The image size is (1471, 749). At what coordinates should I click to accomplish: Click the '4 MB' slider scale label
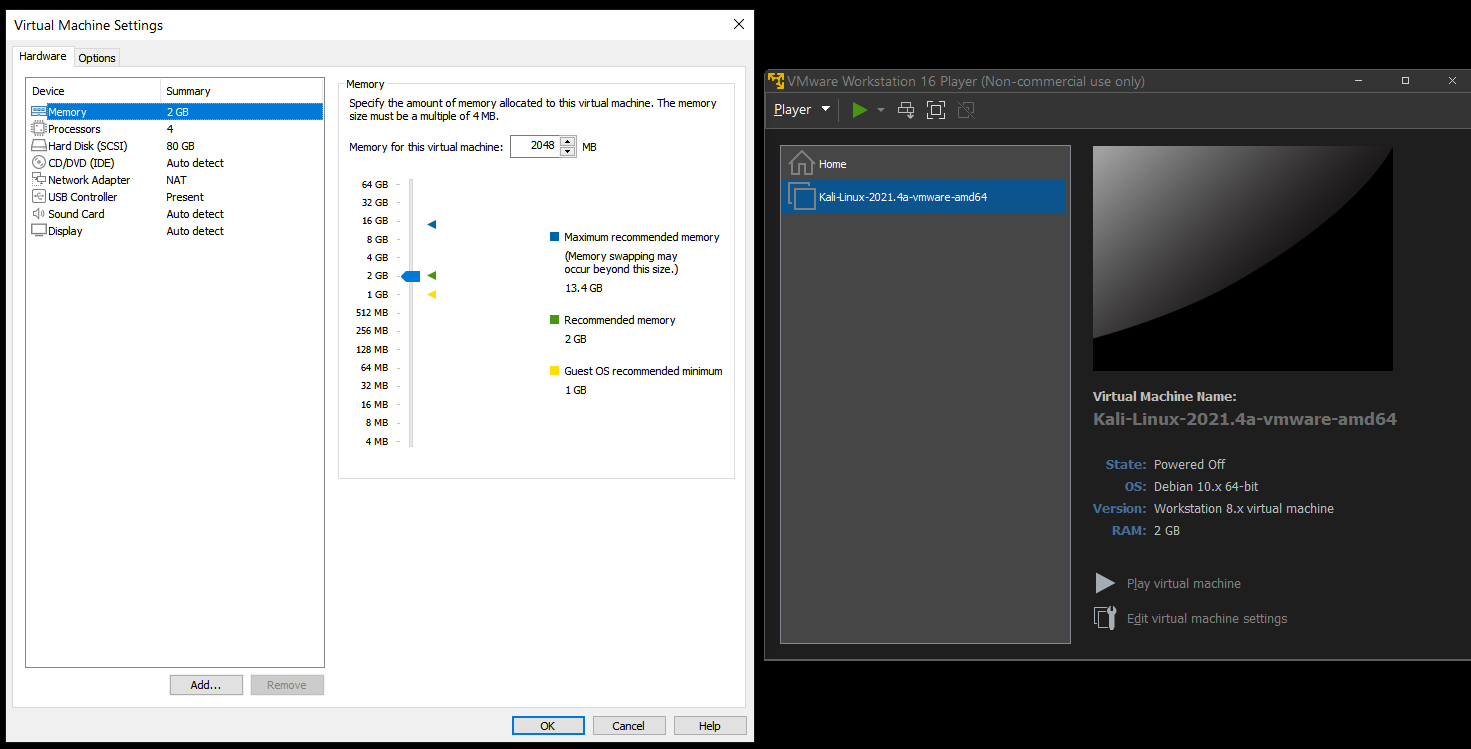point(377,441)
